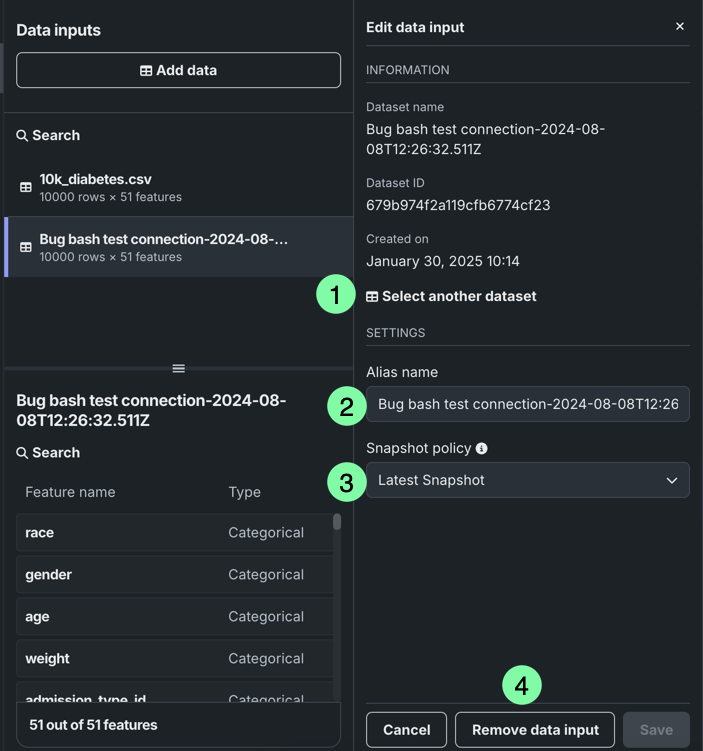
Task: Click the Select another dataset link
Action: tap(459, 297)
